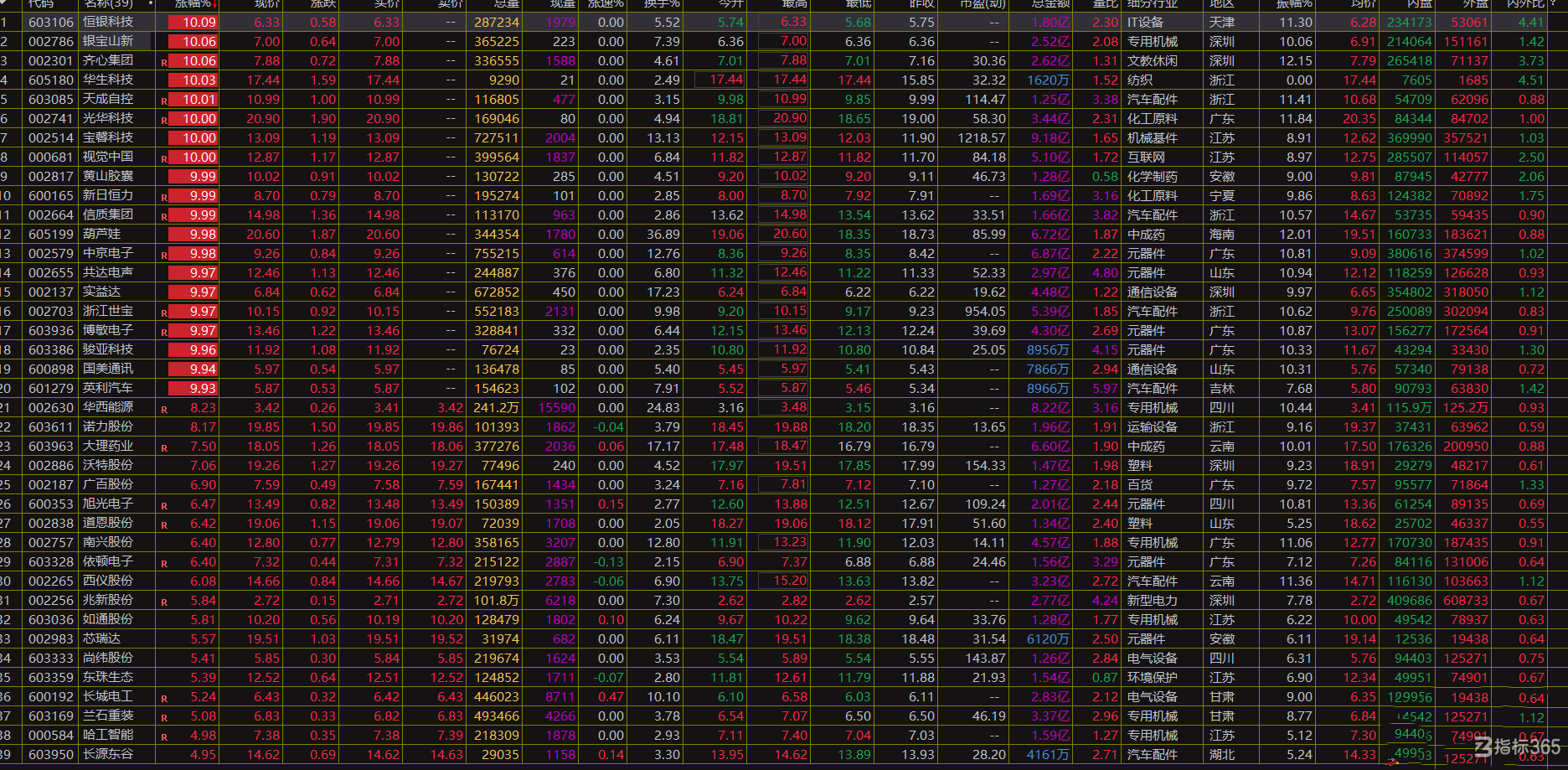Click the R marker beside 浙江世宝
Viewport: 1568px width, 770px height.
tap(164, 313)
